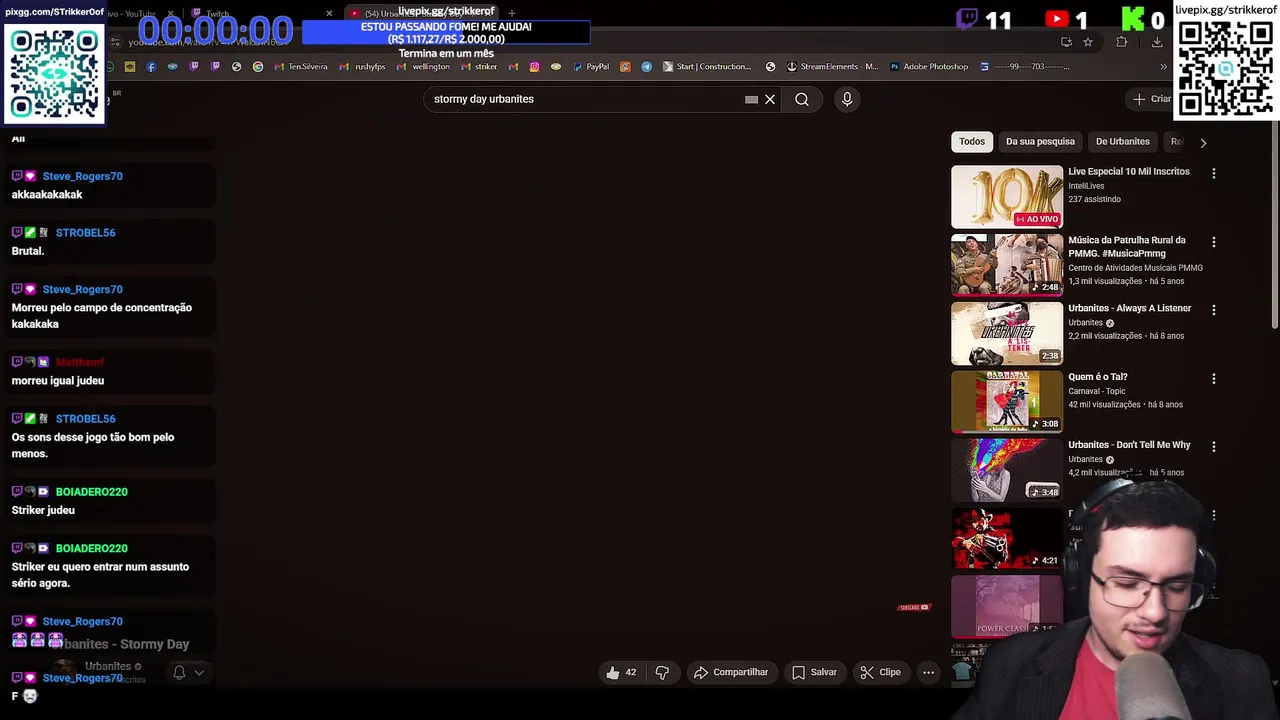1280x720 pixels.
Task: Open a new browser tab with plus
Action: pos(511,13)
